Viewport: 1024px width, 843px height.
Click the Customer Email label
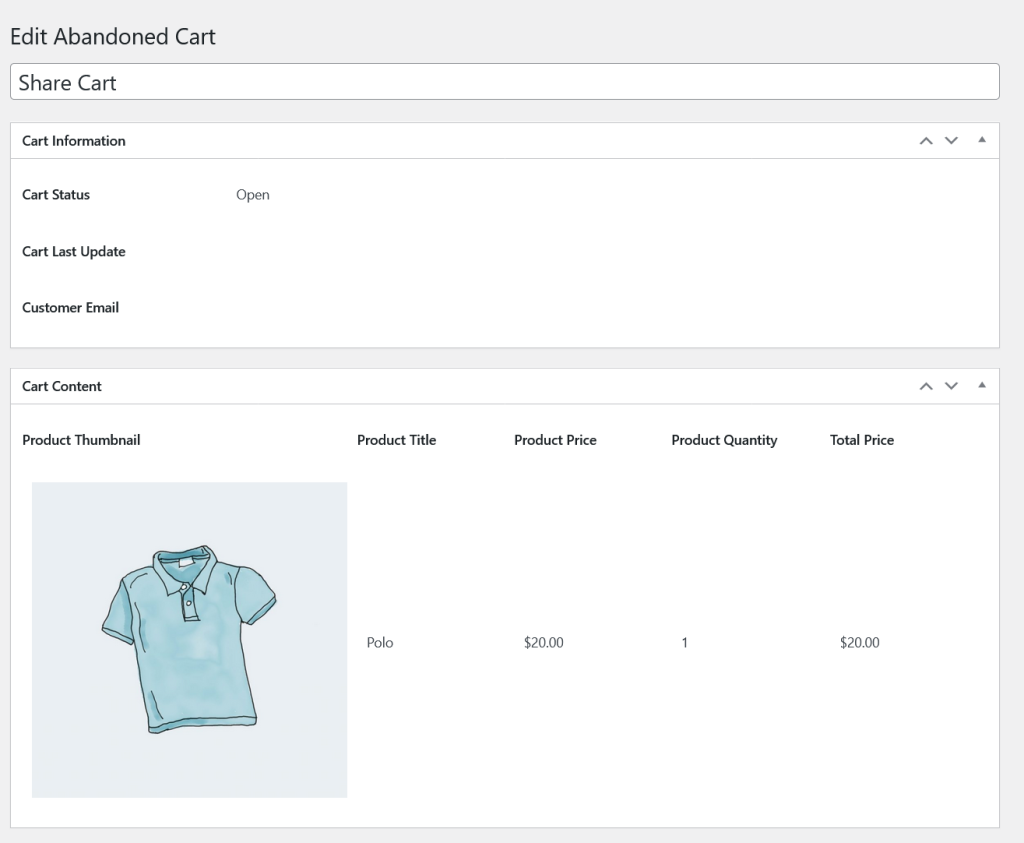[71, 308]
